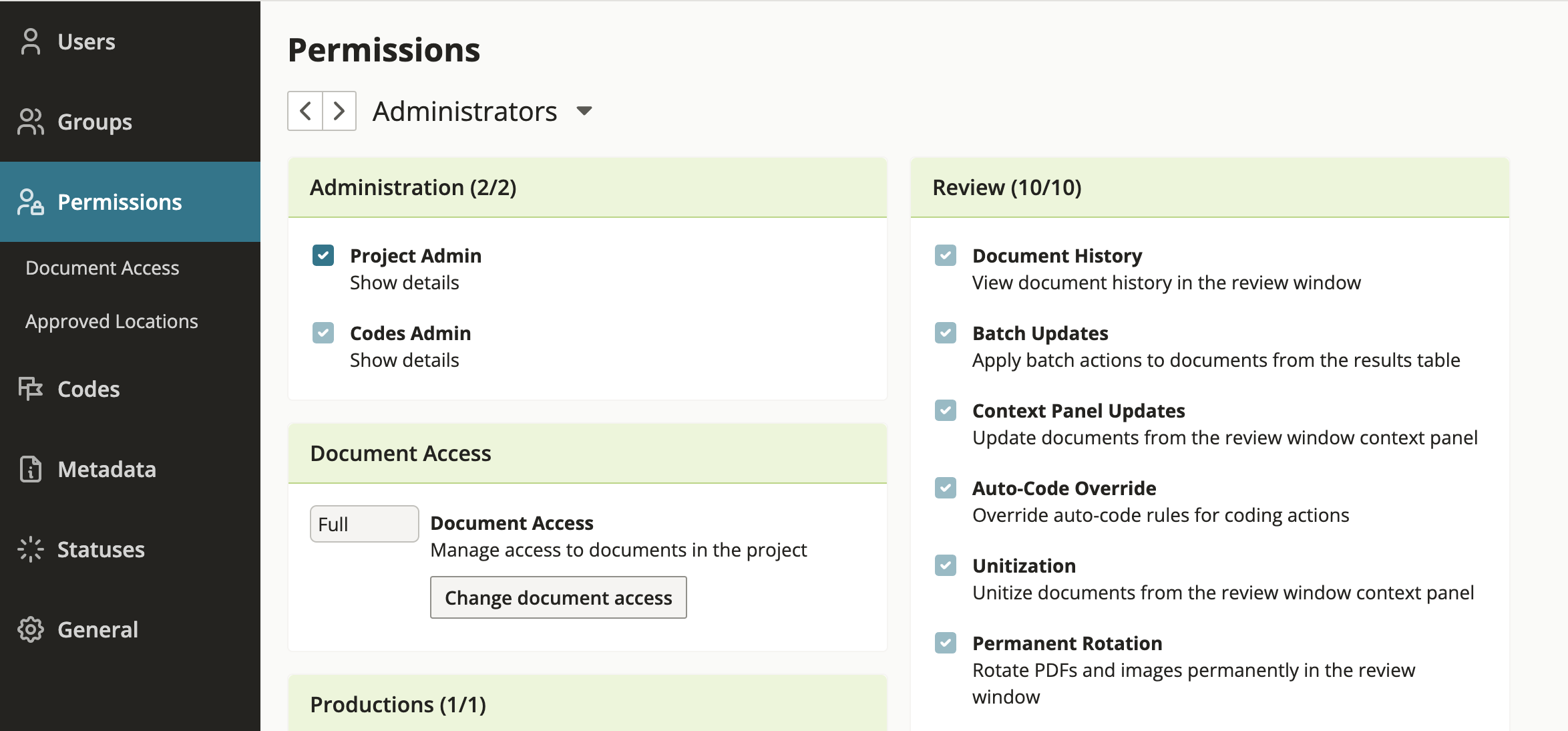1568x731 pixels.
Task: Click the Users icon in the sidebar
Action: pos(31,41)
